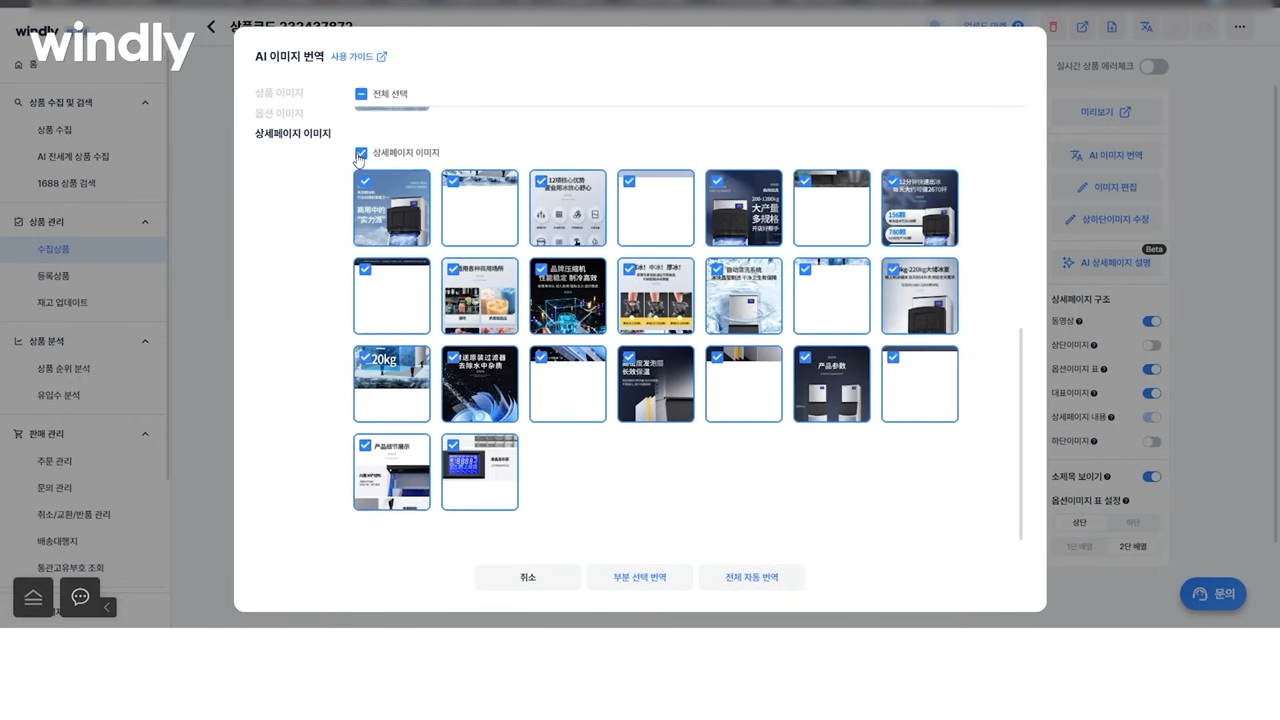Click the AI 상세페이지 설명 button
The image size is (1280, 720).
pos(1106,262)
